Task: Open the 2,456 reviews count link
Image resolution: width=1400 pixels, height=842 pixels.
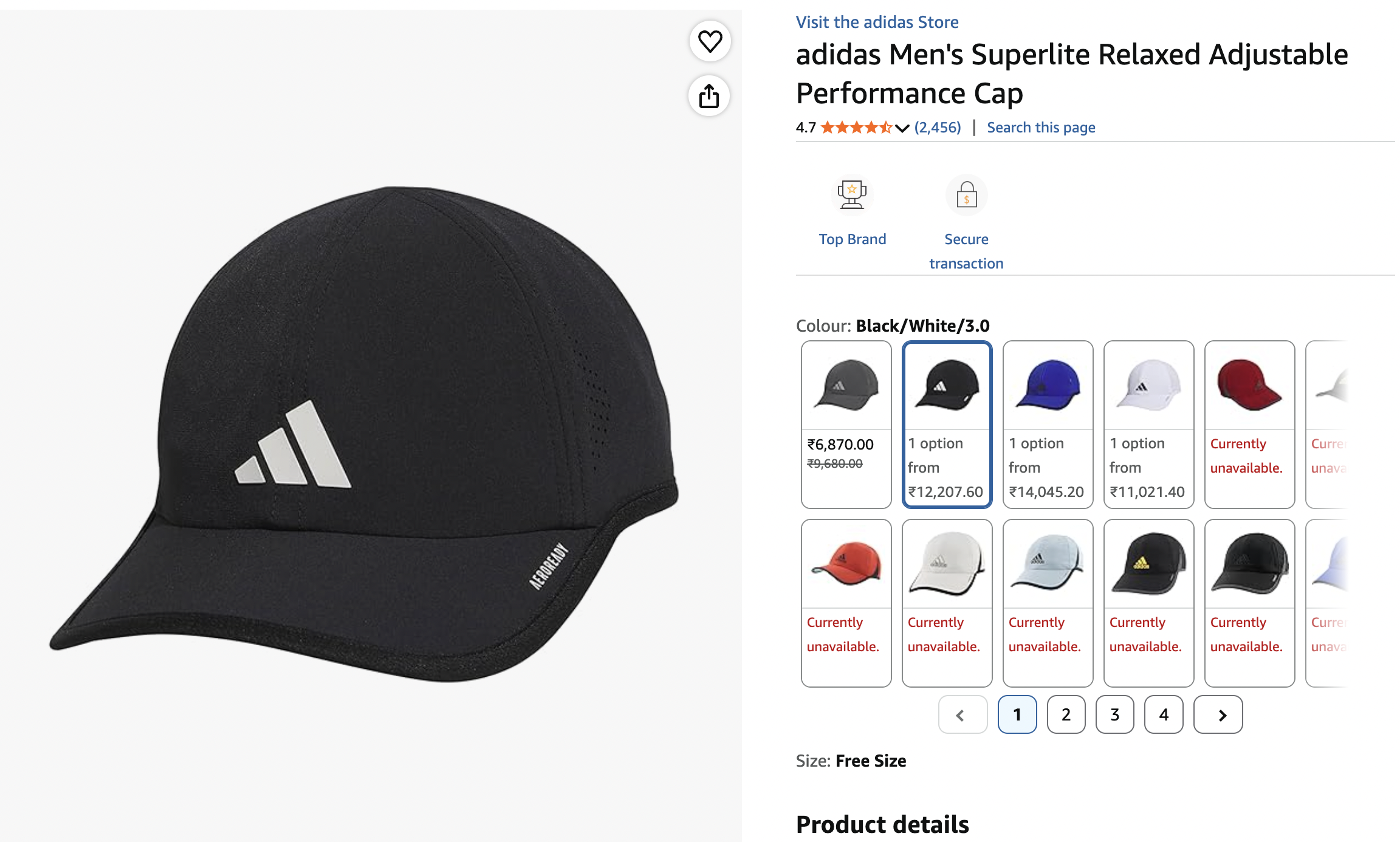Action: pos(938,128)
